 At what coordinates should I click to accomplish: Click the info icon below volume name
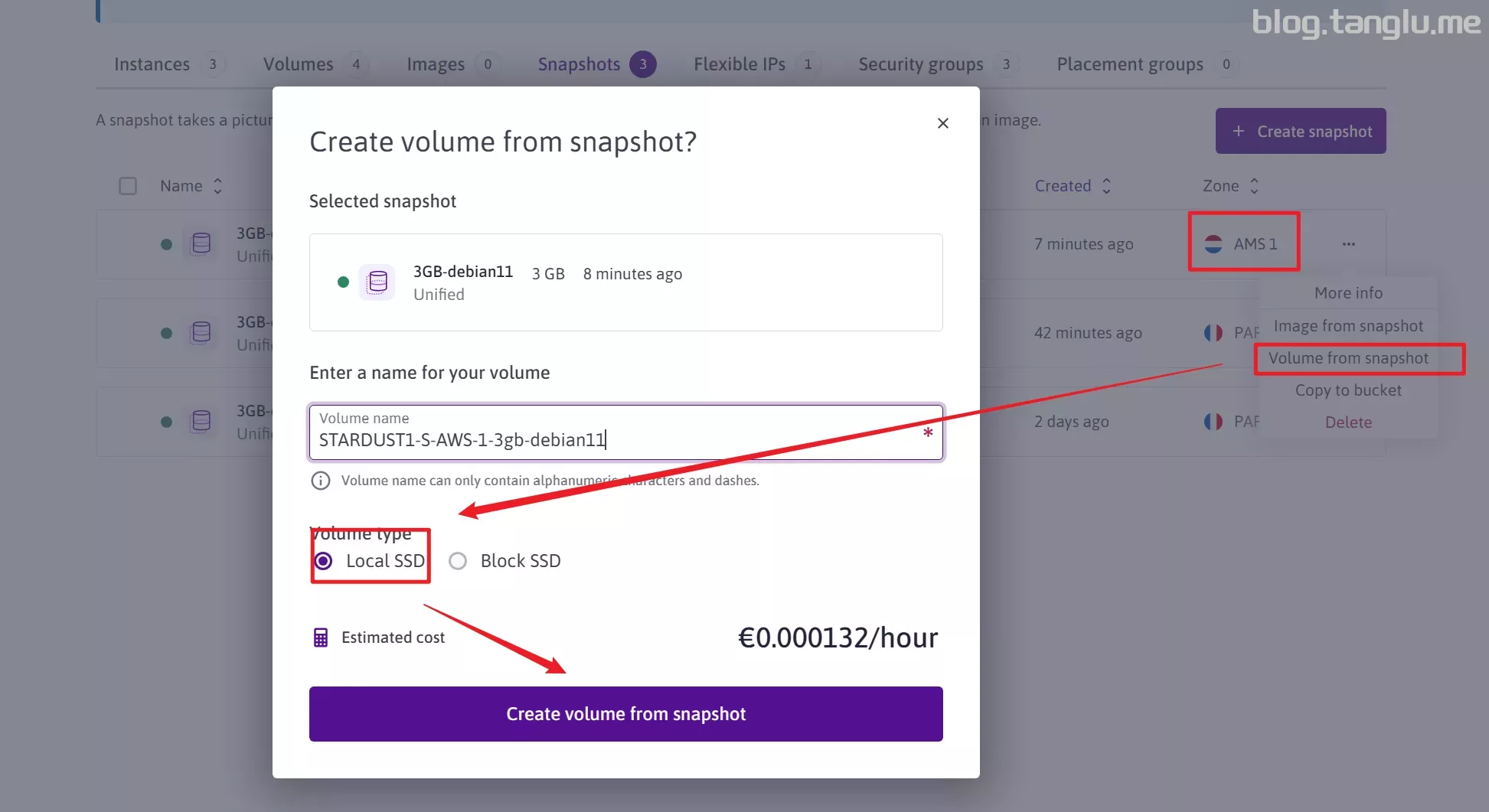(320, 481)
